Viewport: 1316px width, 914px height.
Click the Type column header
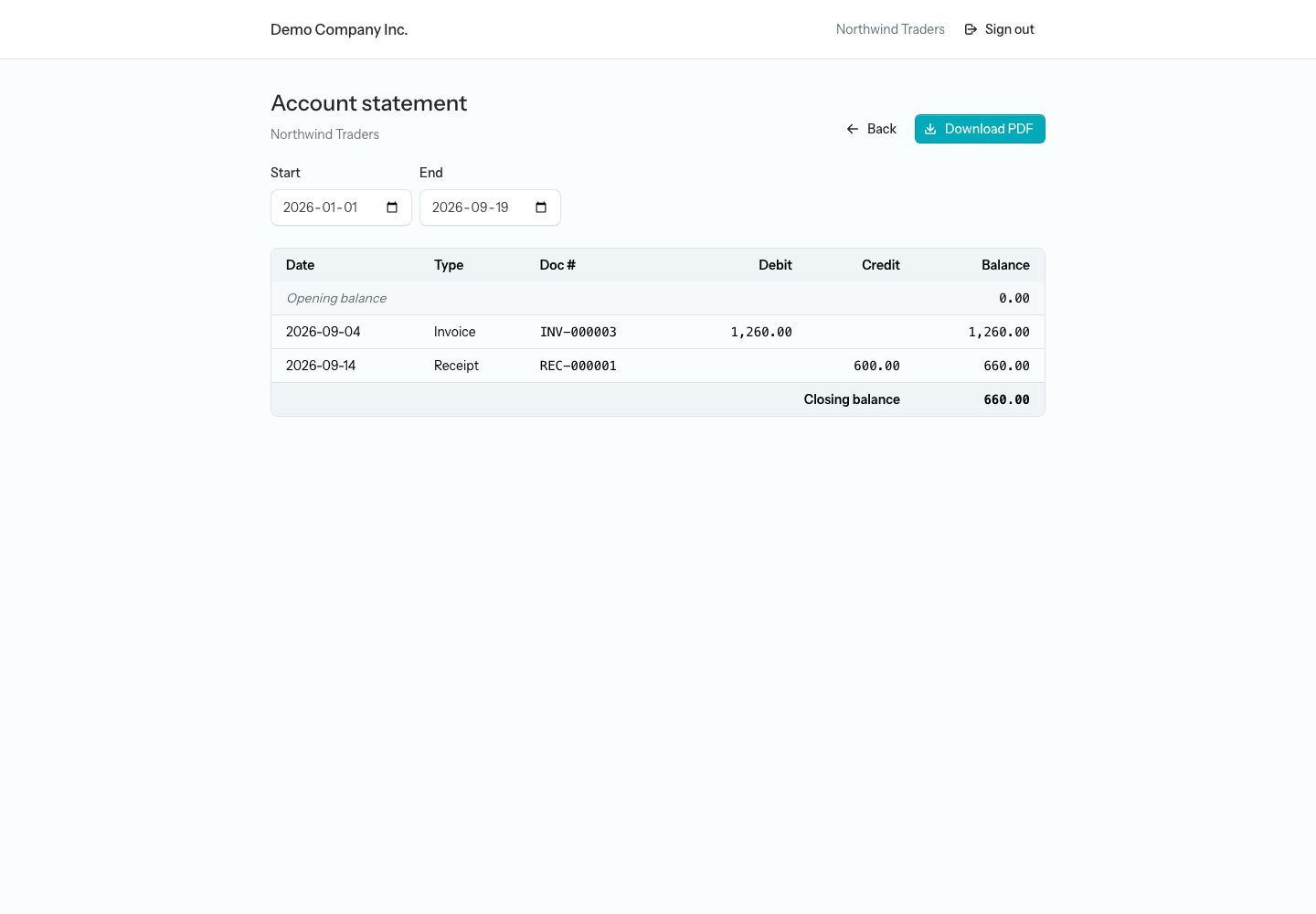pos(449,265)
